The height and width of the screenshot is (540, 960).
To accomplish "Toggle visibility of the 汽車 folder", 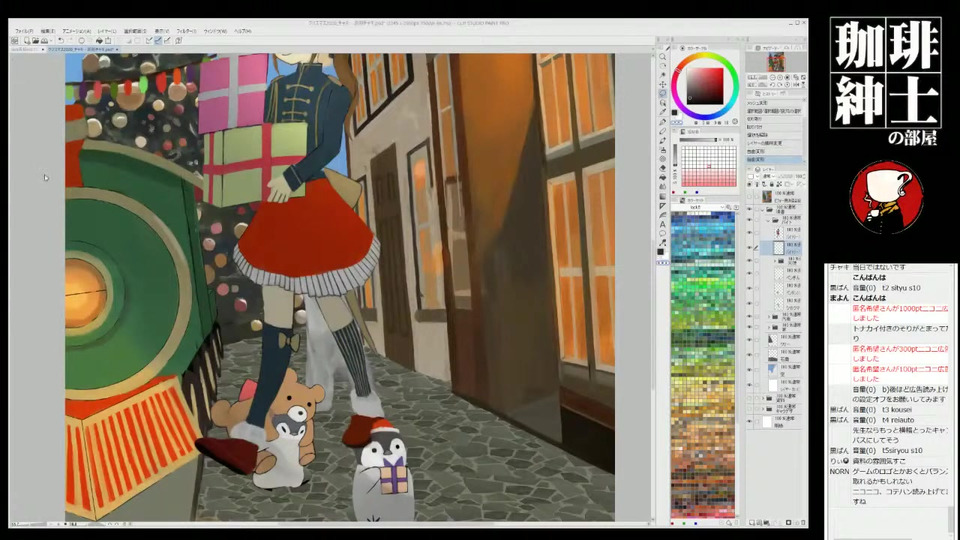I will coord(749,317).
